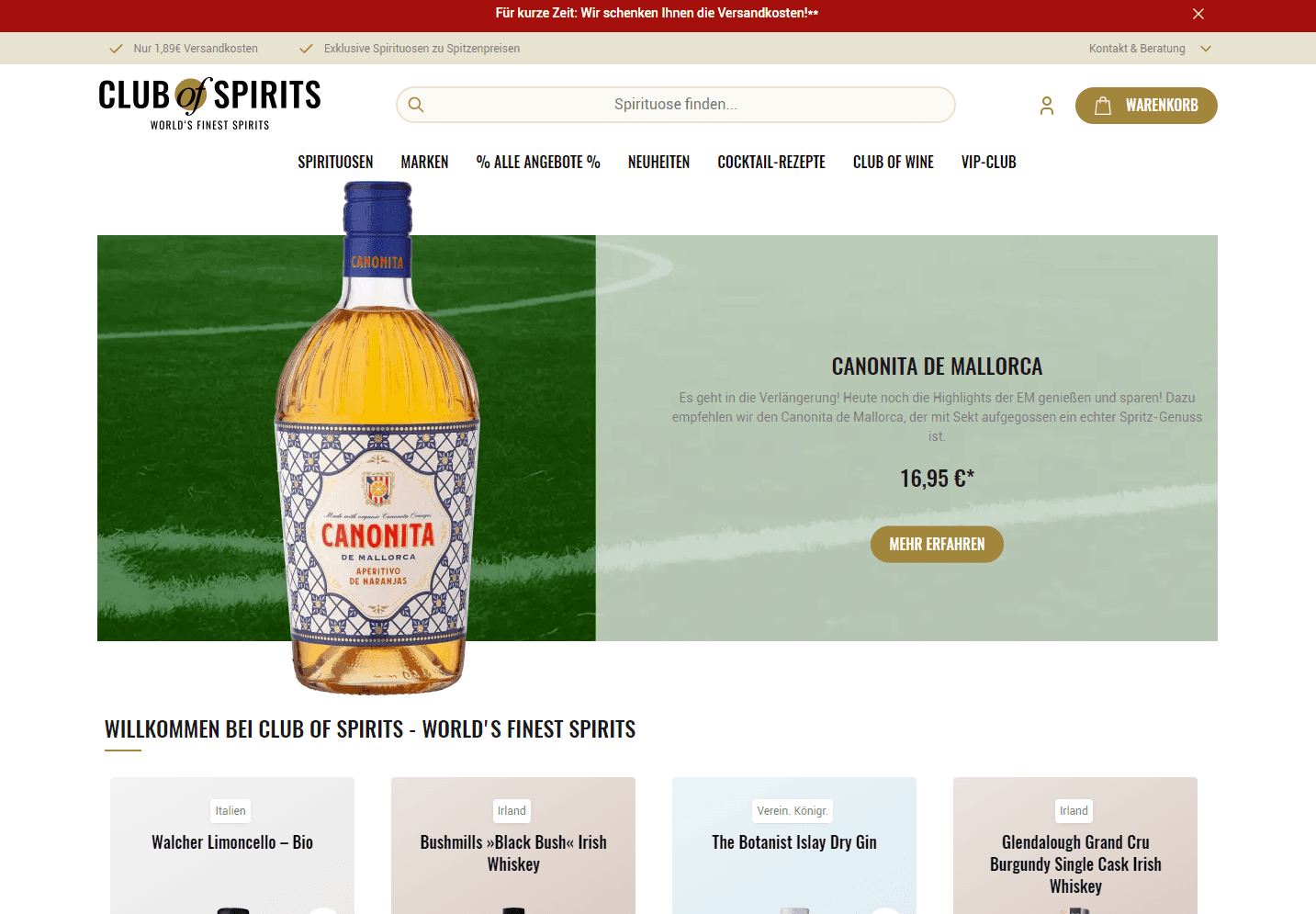Open The Botanist Islay Dry Gin card
1316x914 pixels.
pos(794,845)
